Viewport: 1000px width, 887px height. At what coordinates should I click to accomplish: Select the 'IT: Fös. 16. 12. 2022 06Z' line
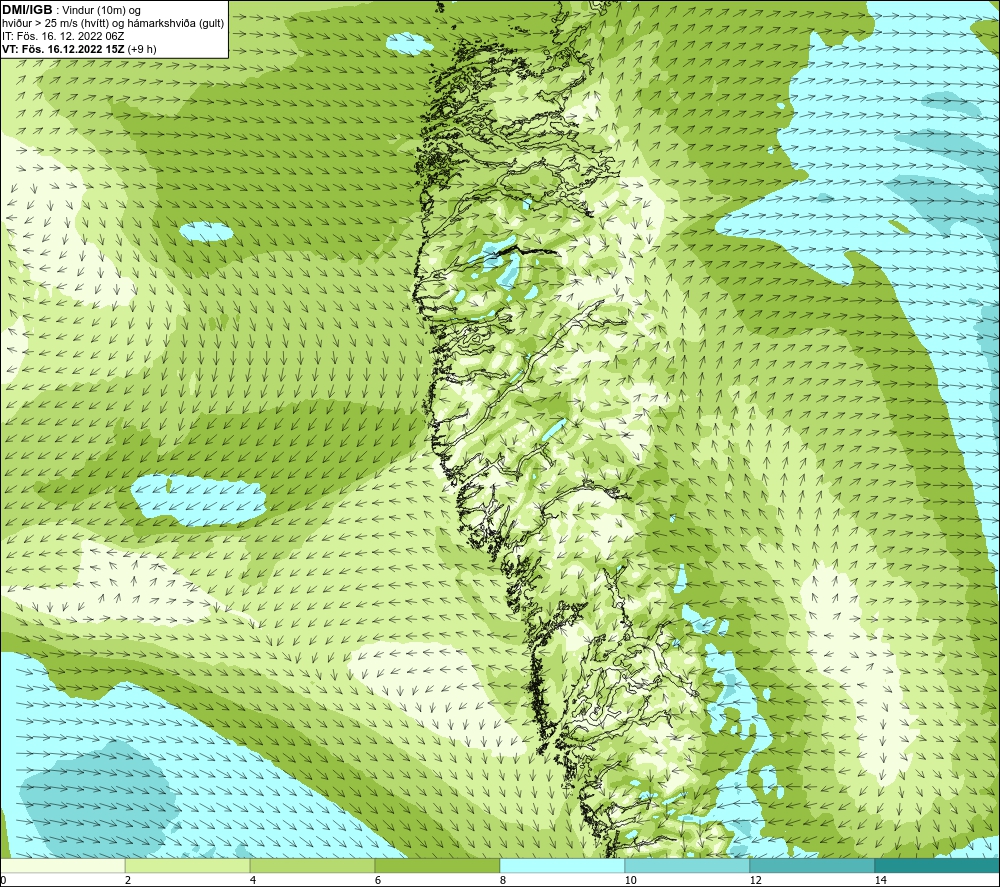pyautogui.click(x=63, y=36)
